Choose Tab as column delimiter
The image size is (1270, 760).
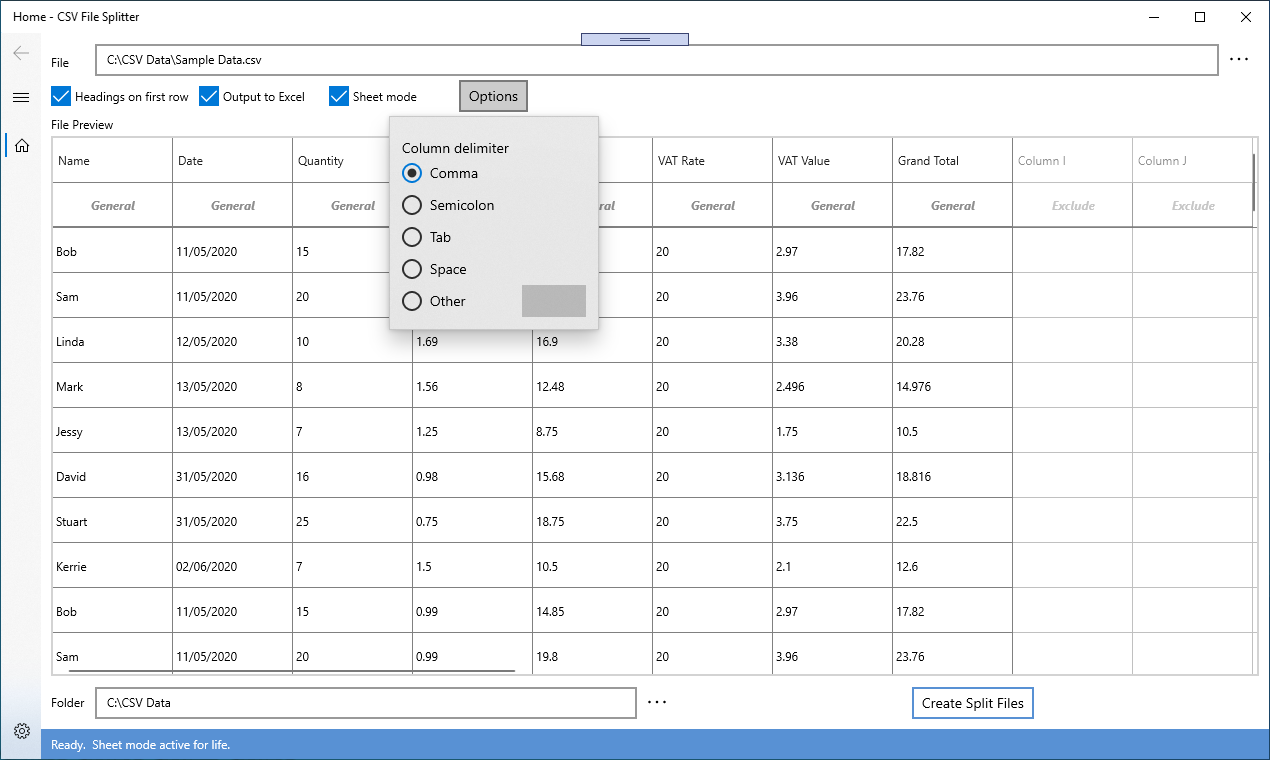click(411, 237)
